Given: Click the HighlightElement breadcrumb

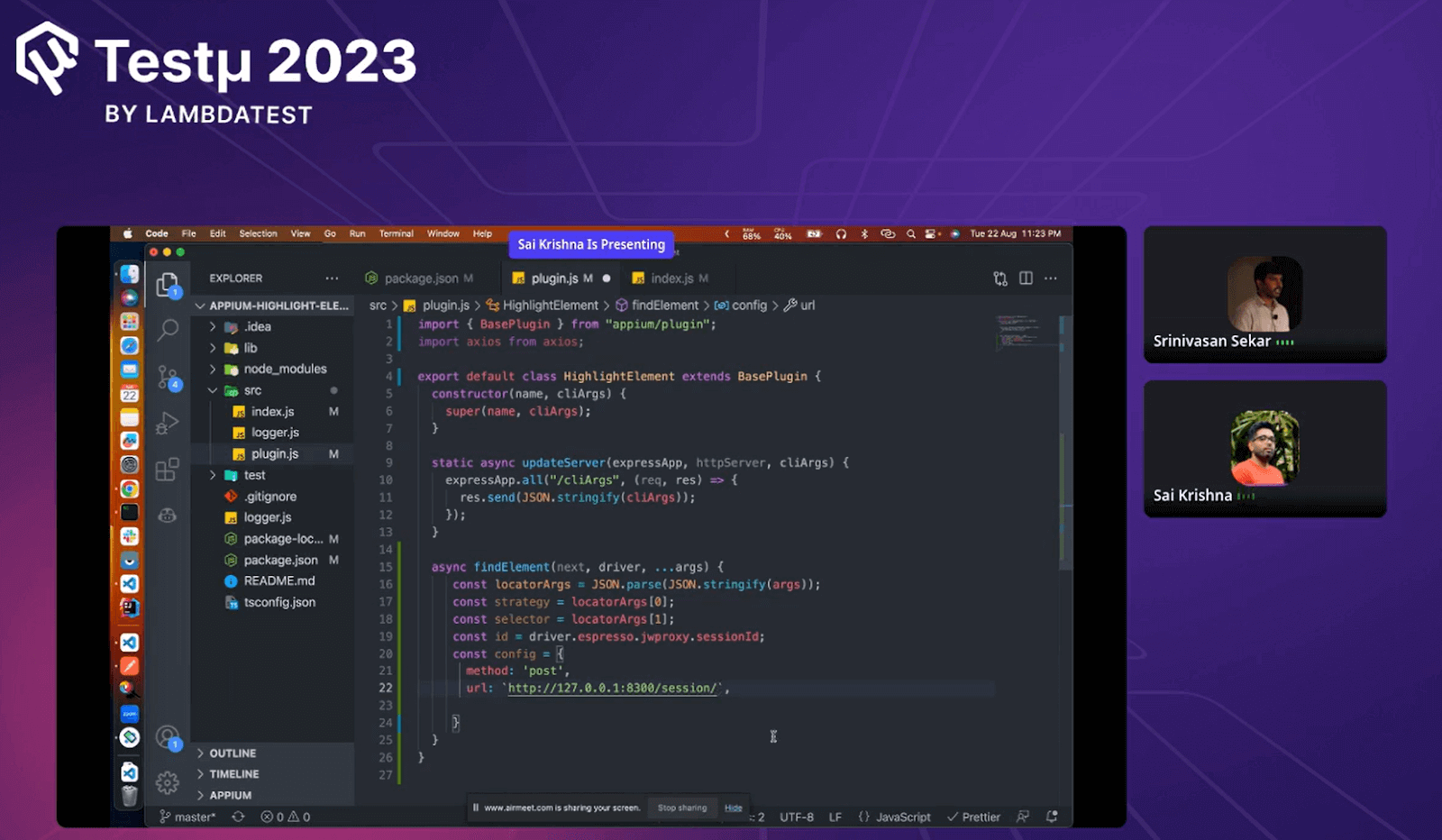Looking at the screenshot, I should (x=543, y=306).
